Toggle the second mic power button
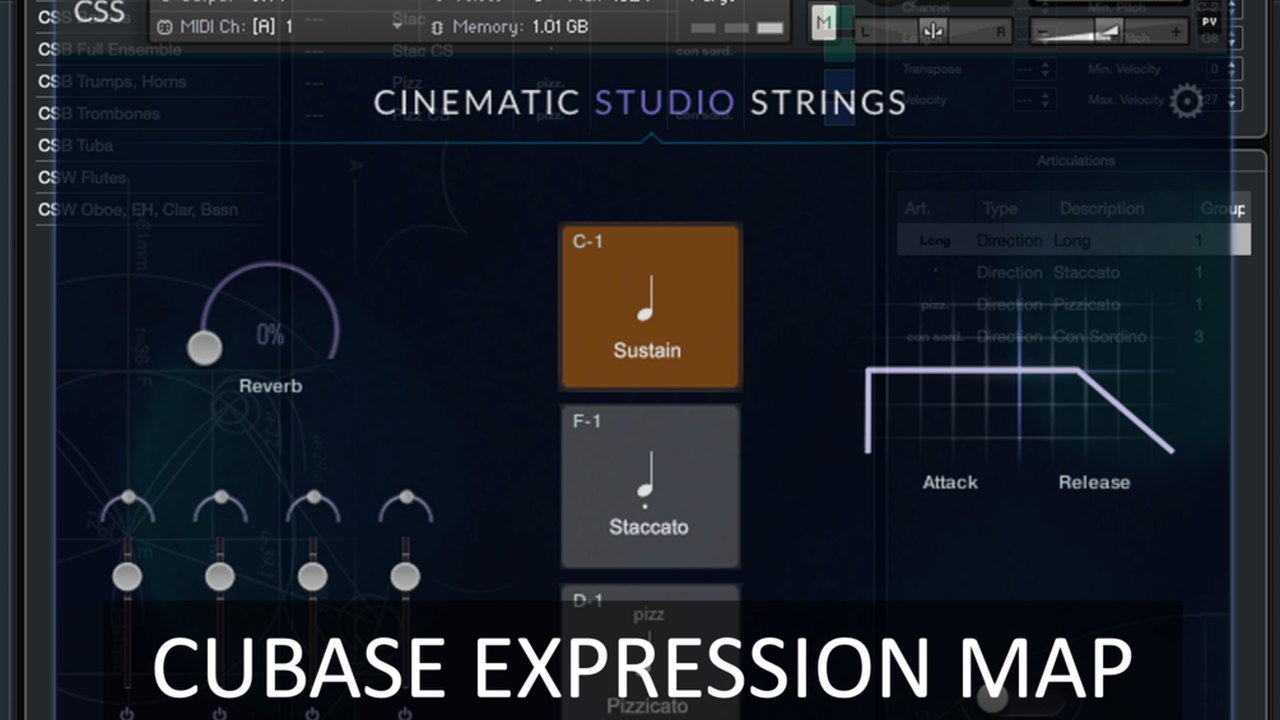 (220, 713)
